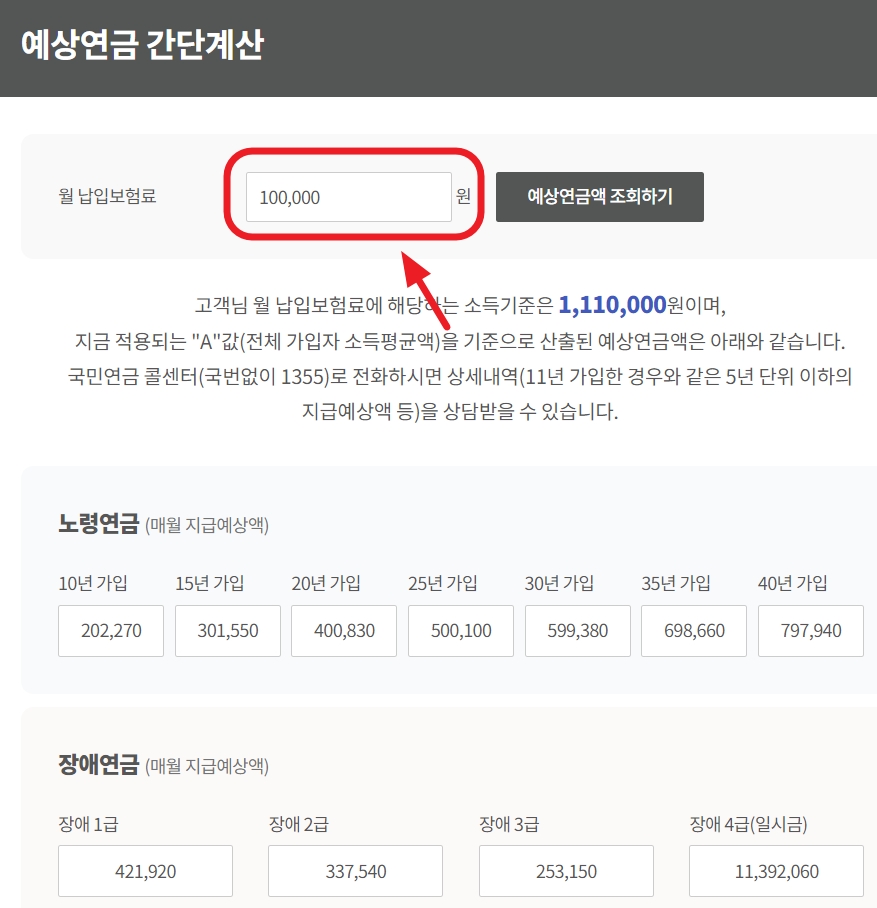
Task: Click the 15년 가입 amount box
Action: coord(227,630)
